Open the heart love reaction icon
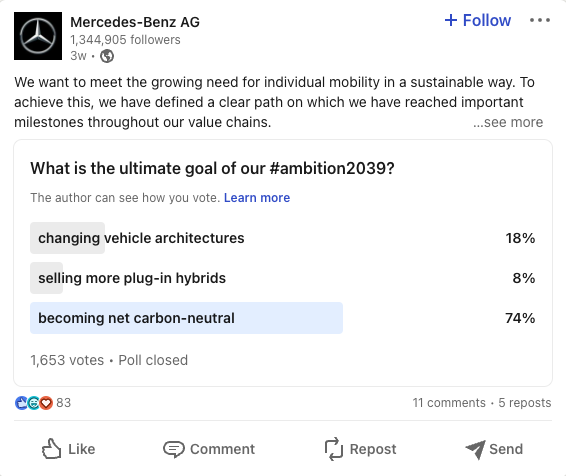 (x=46, y=403)
